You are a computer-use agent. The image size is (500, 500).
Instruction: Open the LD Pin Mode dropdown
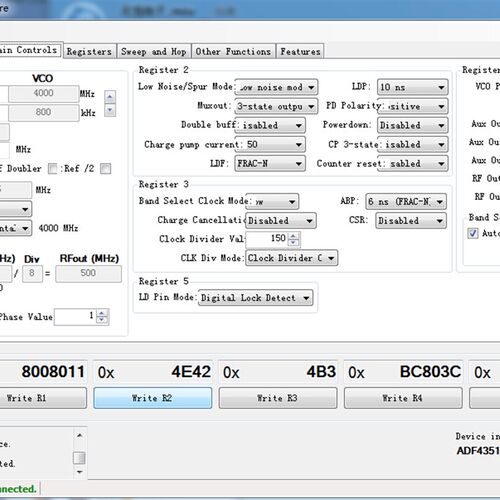tap(256, 298)
